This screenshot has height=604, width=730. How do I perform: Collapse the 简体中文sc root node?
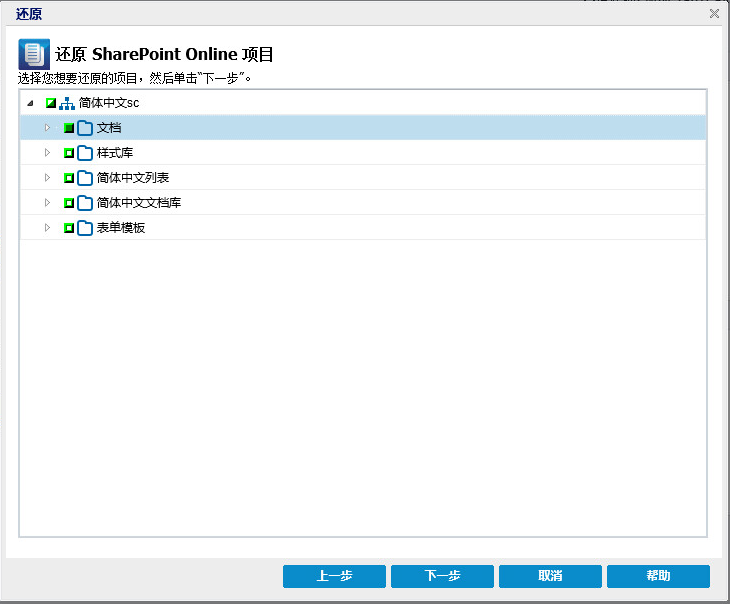[x=30, y=103]
